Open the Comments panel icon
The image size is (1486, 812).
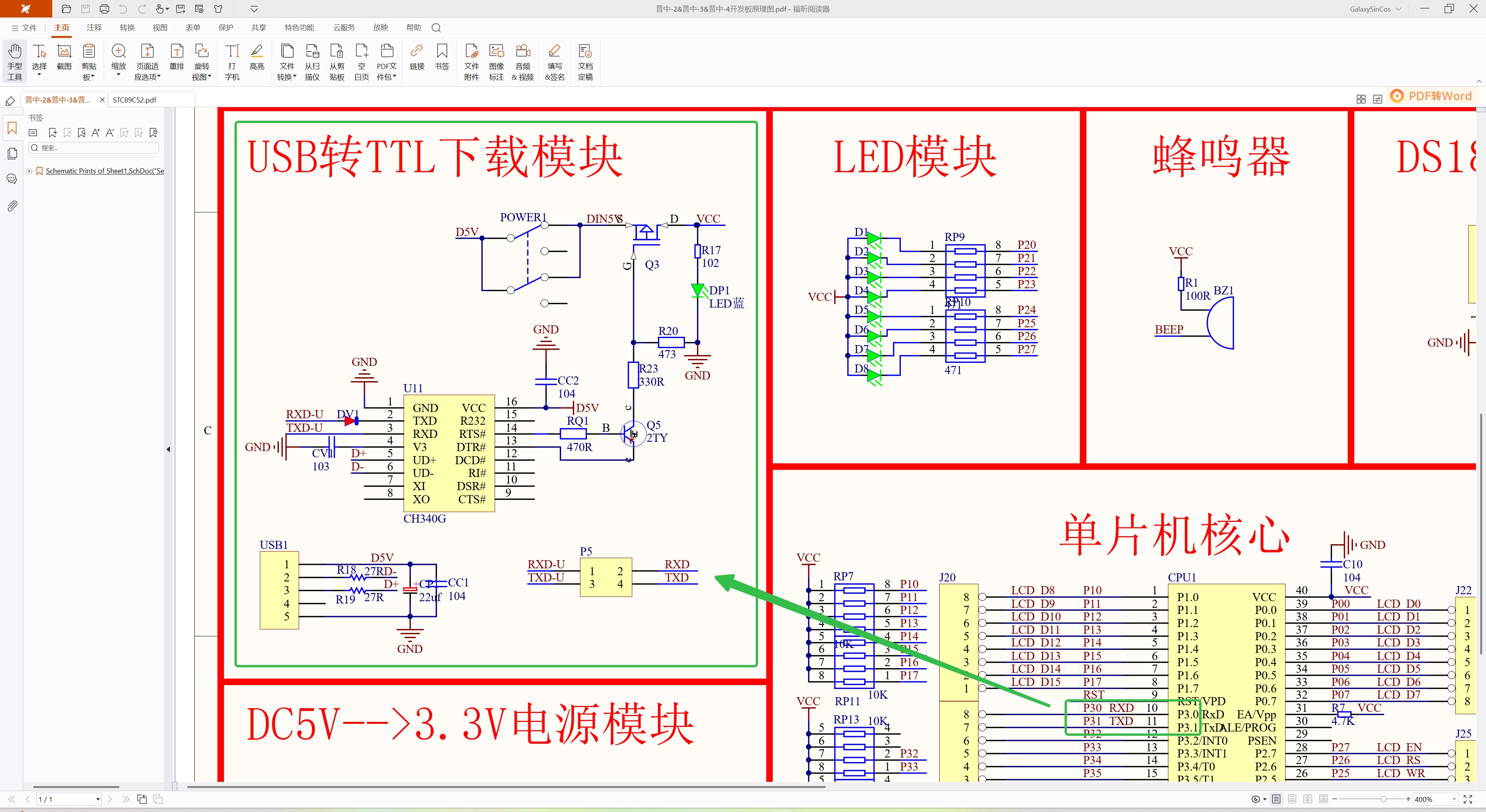[12, 179]
